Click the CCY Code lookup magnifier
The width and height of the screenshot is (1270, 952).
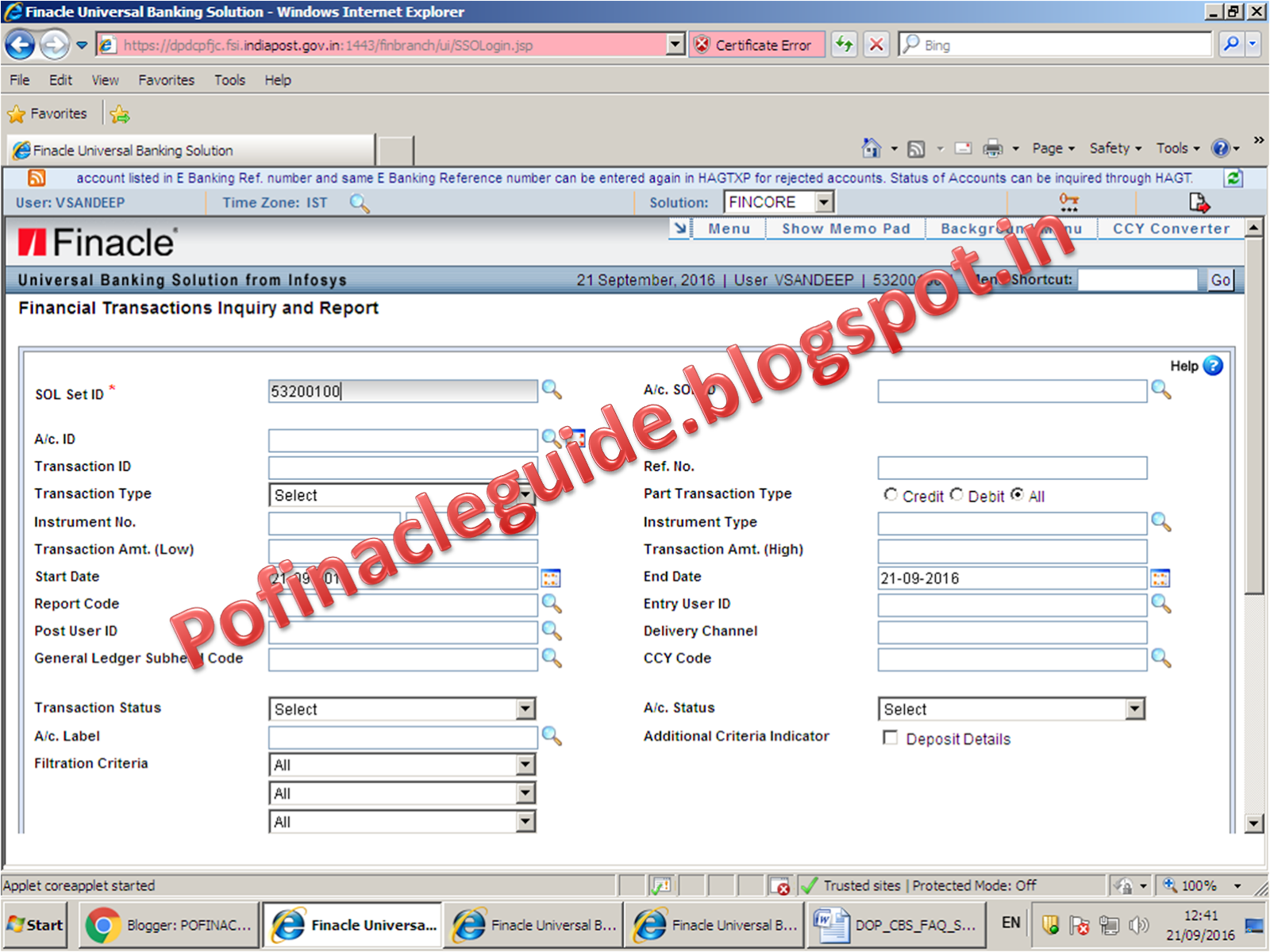pos(1160,659)
